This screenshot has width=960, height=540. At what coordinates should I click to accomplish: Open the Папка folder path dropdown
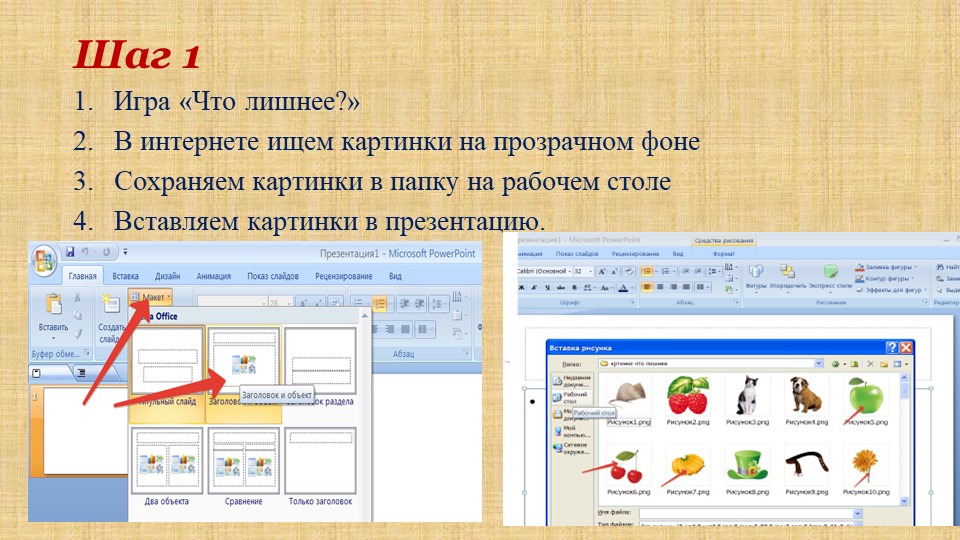pyautogui.click(x=819, y=364)
